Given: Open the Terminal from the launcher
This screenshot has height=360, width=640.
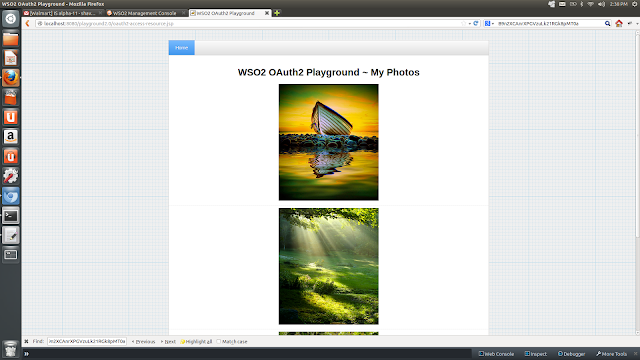Looking at the screenshot, I should [x=11, y=216].
